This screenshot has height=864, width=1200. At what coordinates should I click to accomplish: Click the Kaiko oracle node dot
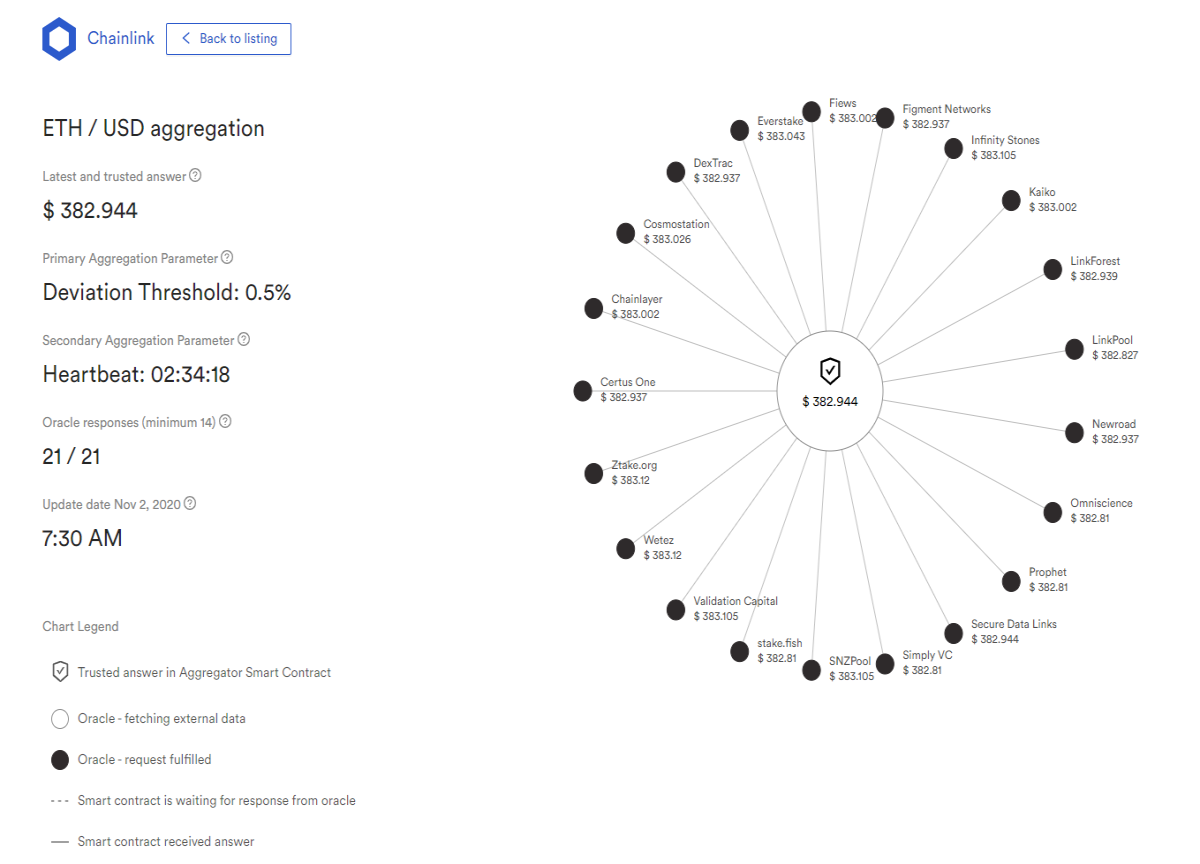click(1012, 201)
